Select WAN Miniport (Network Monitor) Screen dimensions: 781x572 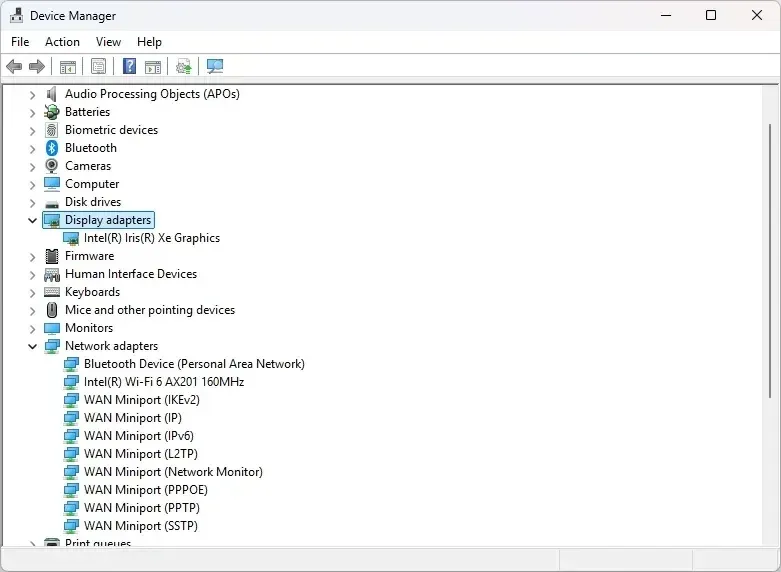[173, 472]
